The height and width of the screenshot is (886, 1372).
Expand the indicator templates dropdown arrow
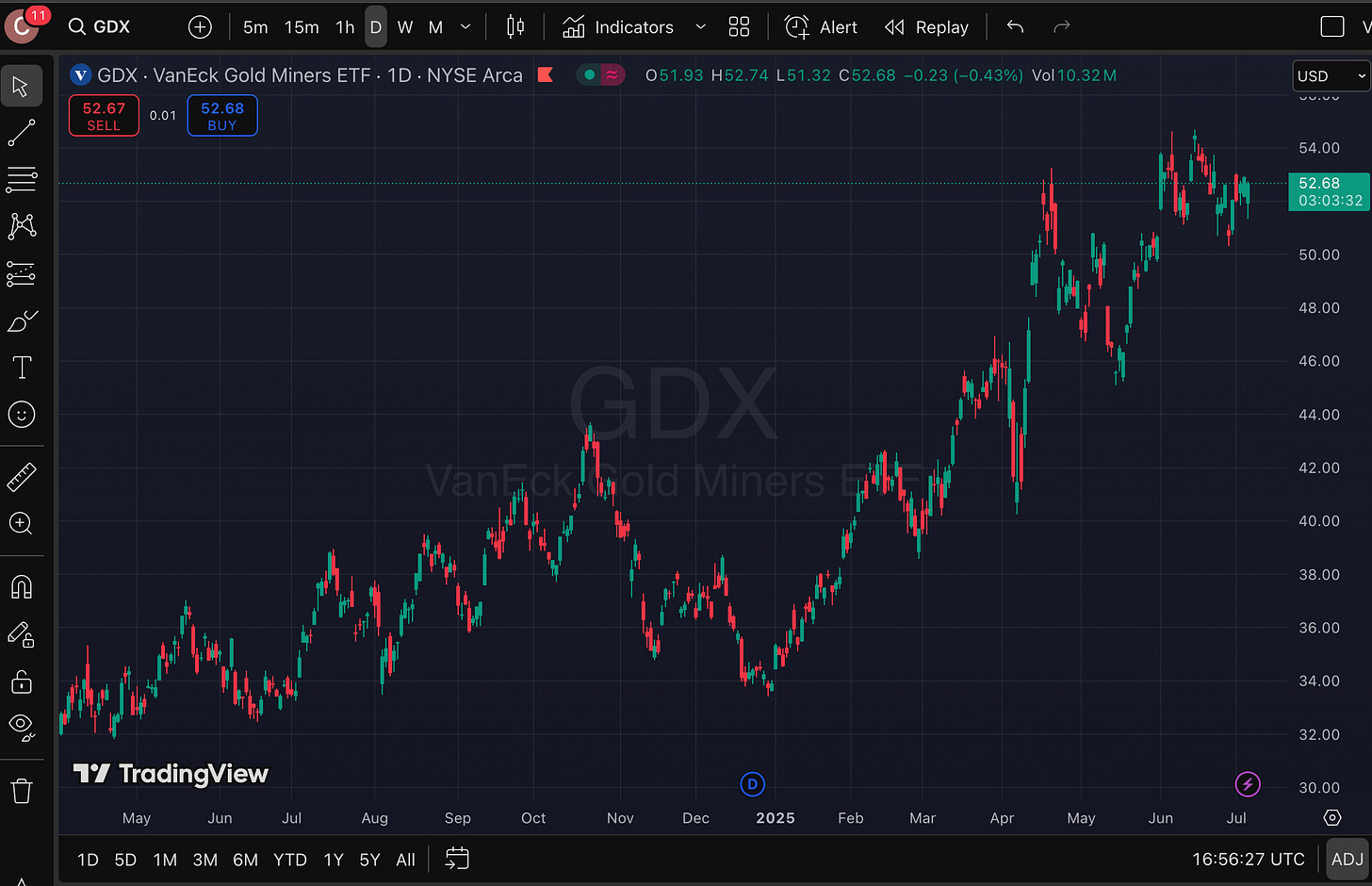coord(700,27)
